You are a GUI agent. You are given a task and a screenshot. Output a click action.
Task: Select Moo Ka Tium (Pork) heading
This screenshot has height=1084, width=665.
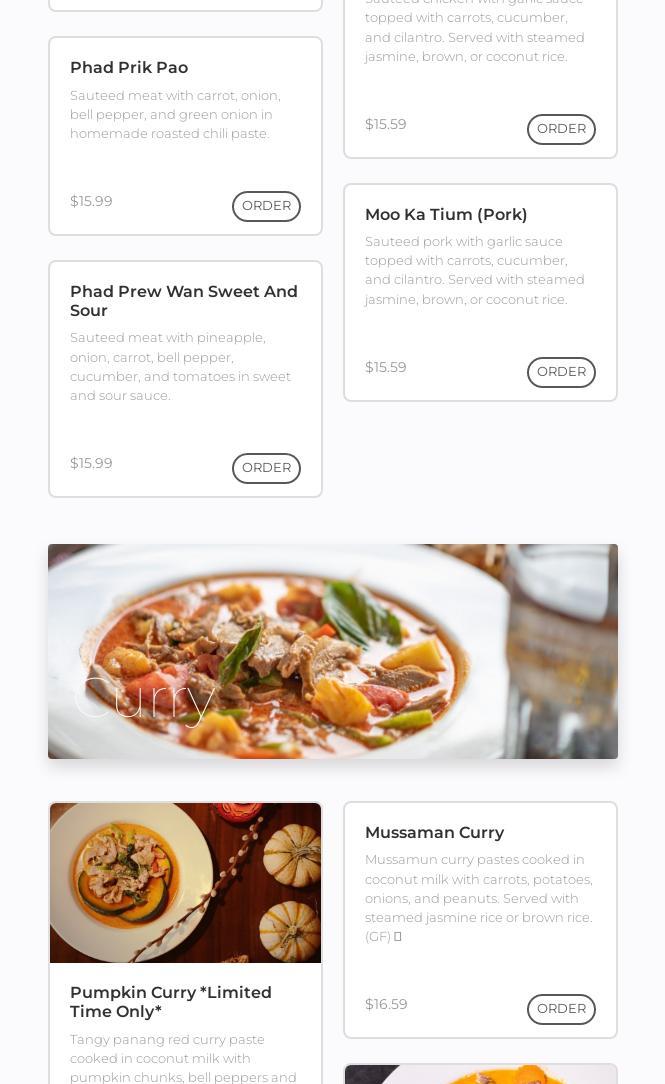coord(446,214)
